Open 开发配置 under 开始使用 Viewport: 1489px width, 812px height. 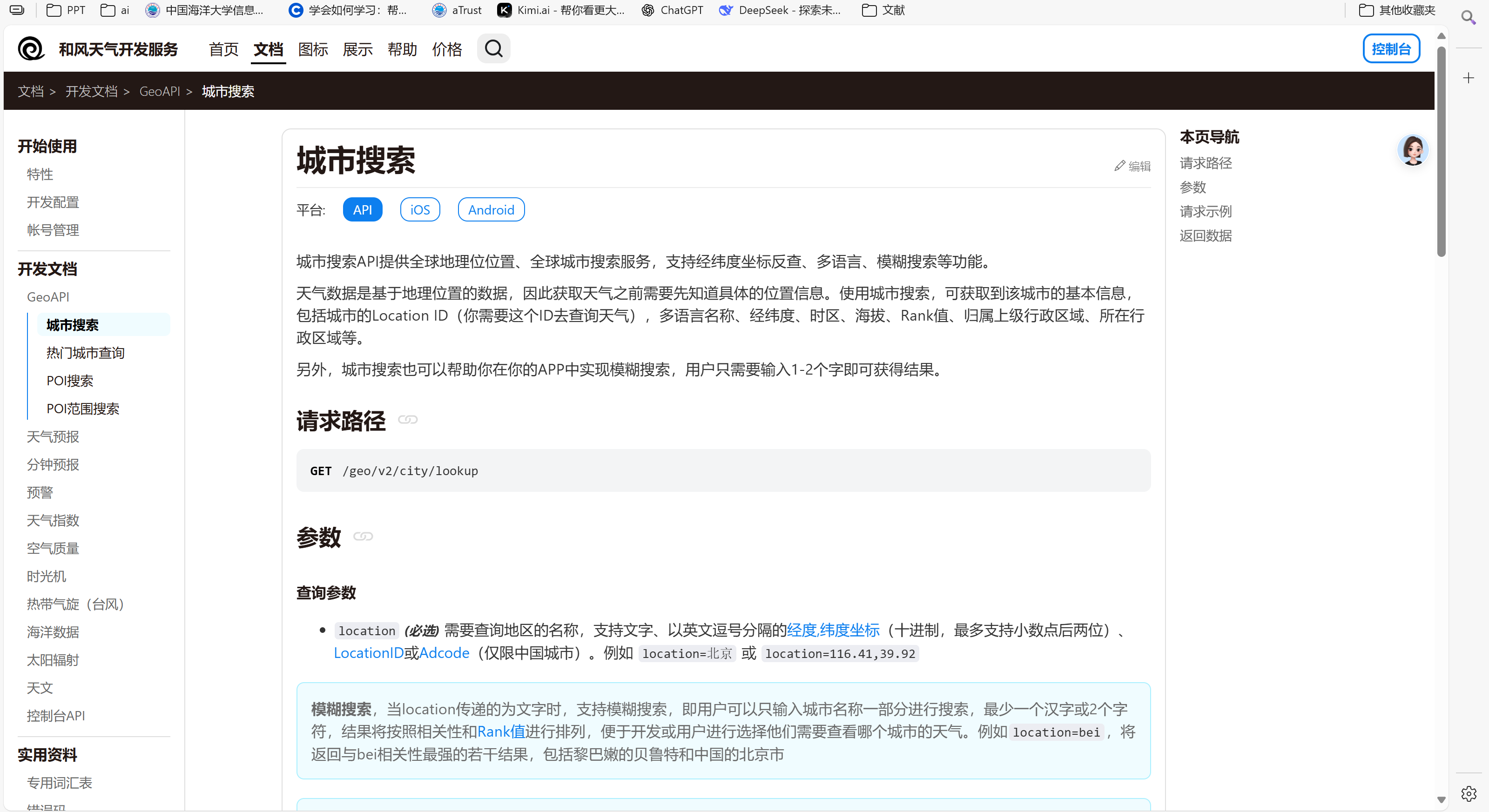[x=53, y=202]
